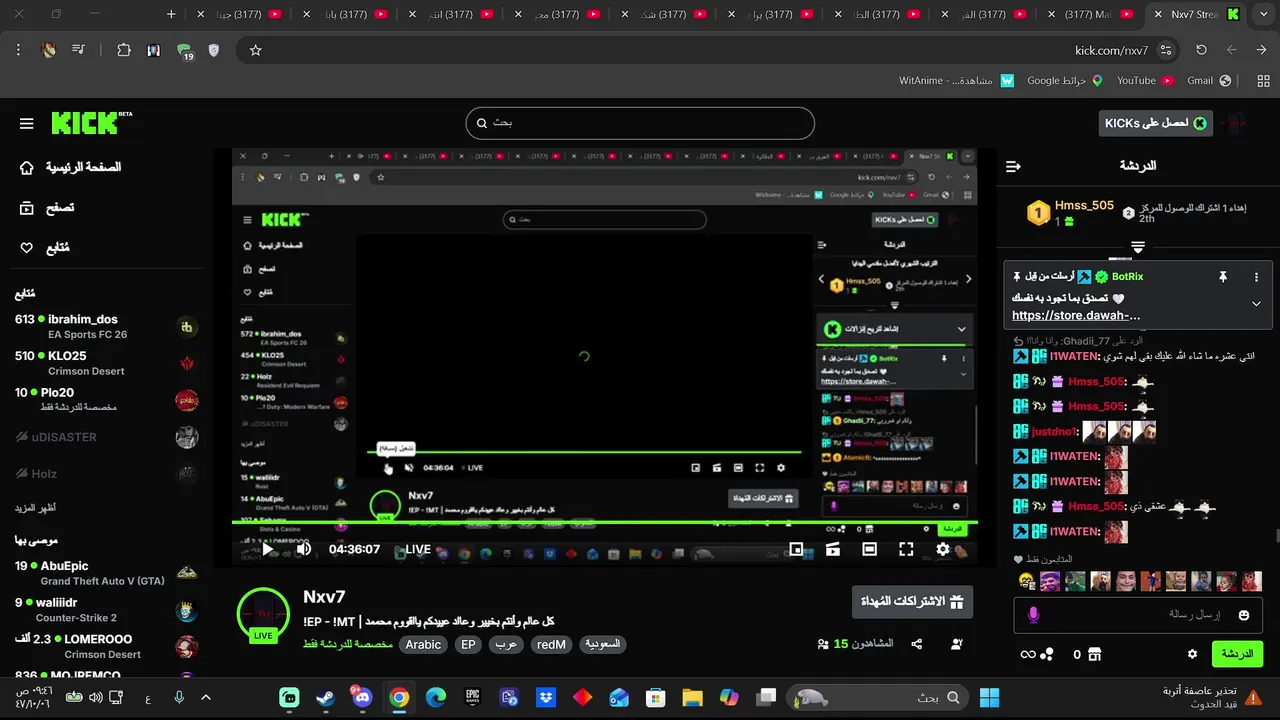Open Plo20 channel in the followed list
The width and height of the screenshot is (1280, 720).
point(107,400)
